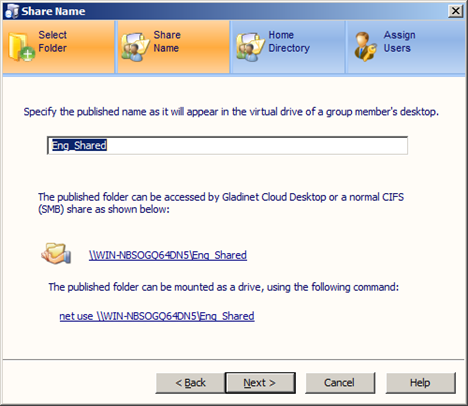
Task: Go to the Select Folder step label
Action: click(x=52, y=41)
